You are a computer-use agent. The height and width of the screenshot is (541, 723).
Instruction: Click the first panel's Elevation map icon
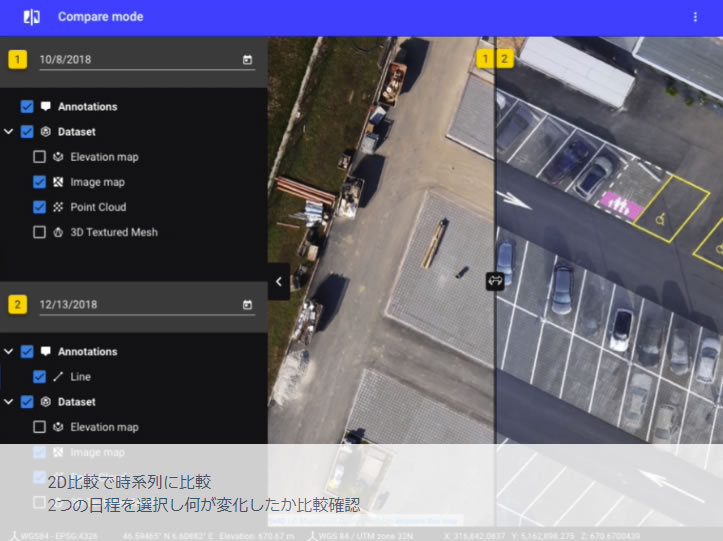pos(58,157)
